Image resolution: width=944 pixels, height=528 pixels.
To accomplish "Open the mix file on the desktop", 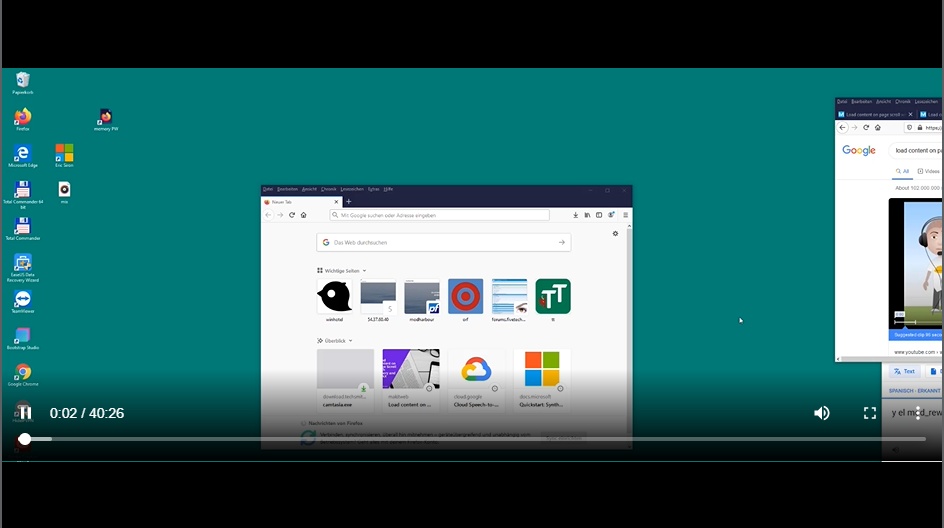I will (x=64, y=193).
